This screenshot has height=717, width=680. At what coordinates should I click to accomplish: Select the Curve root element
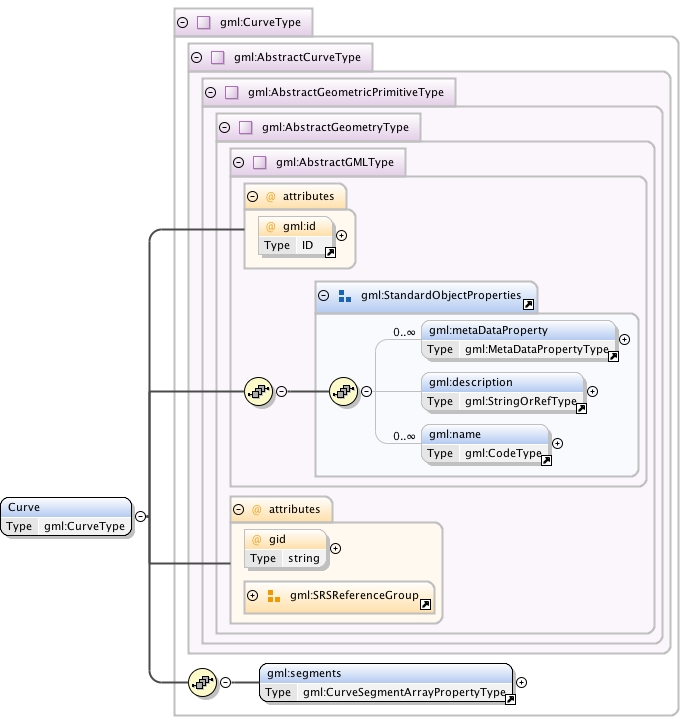coord(66,517)
